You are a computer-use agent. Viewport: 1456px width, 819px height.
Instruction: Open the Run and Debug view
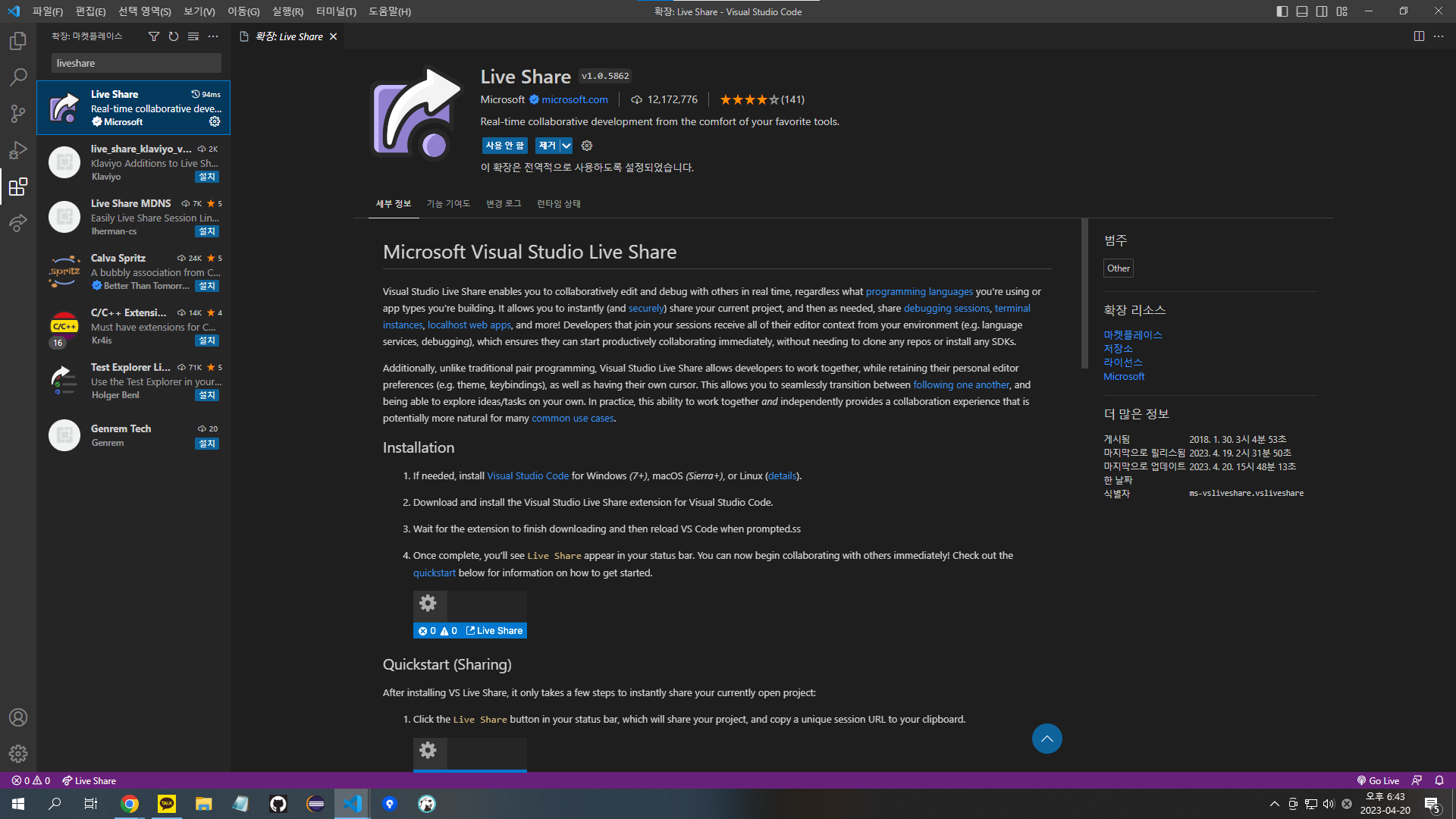pos(17,149)
